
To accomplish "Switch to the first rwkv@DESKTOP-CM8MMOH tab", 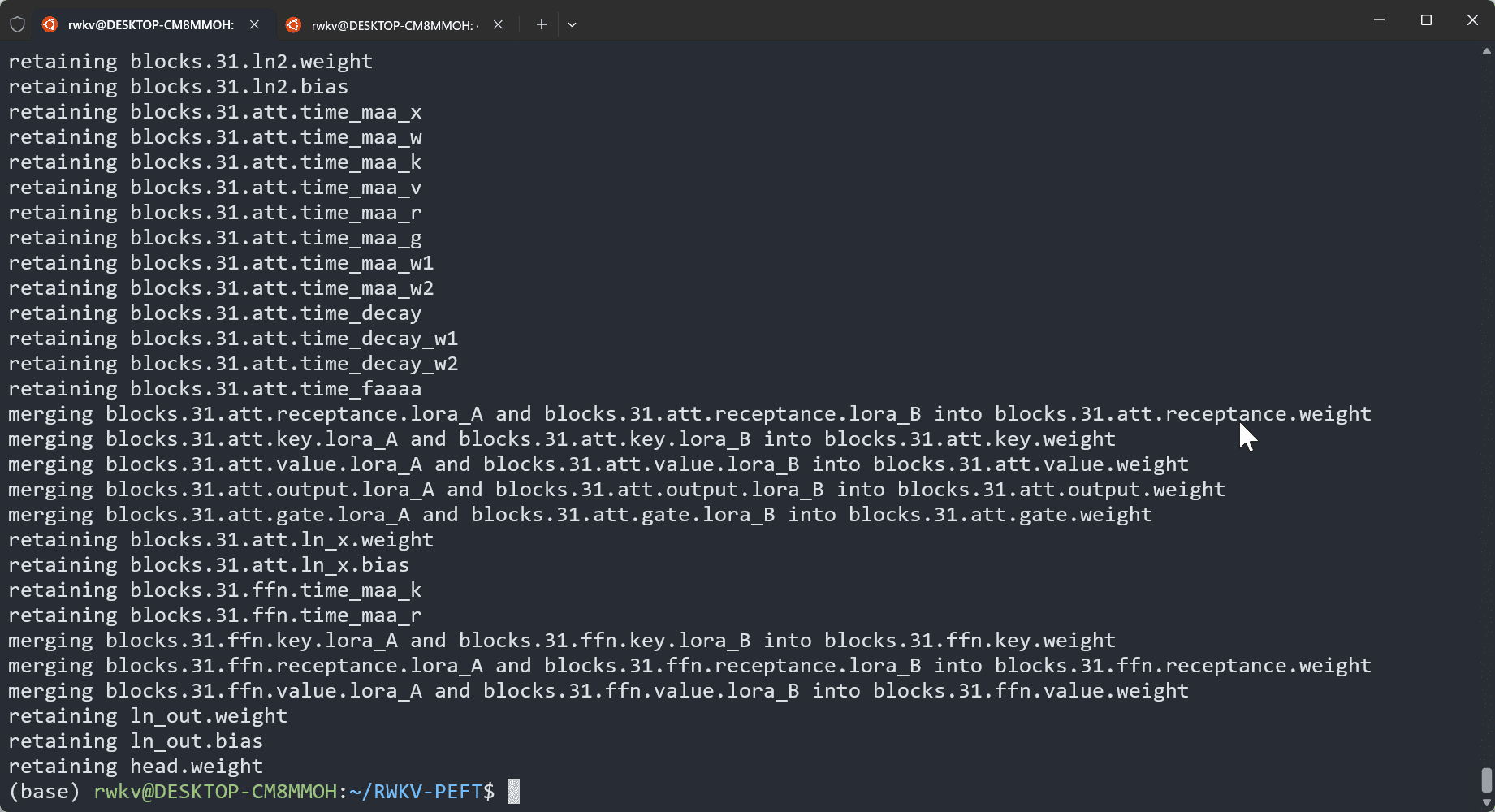I will (152, 24).
